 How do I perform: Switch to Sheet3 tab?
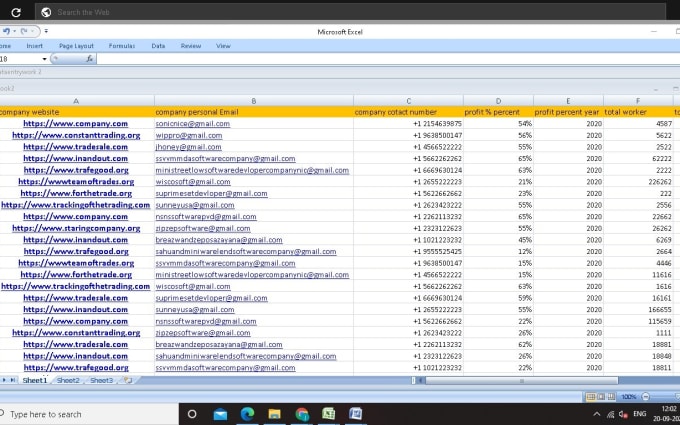pyautogui.click(x=101, y=380)
